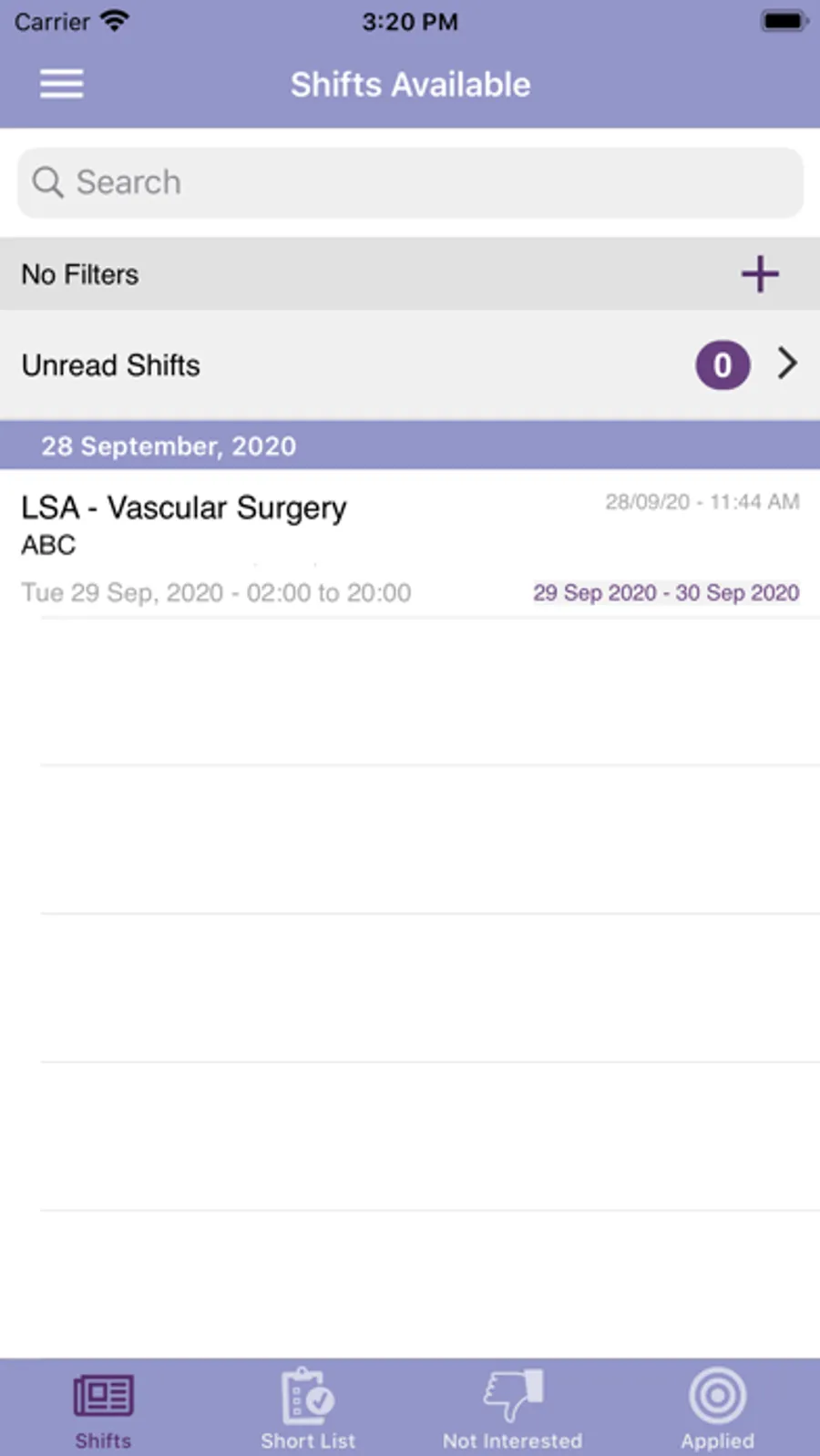This screenshot has height=1456, width=820.
Task: Tap the Applied target icon
Action: pyautogui.click(x=717, y=1394)
